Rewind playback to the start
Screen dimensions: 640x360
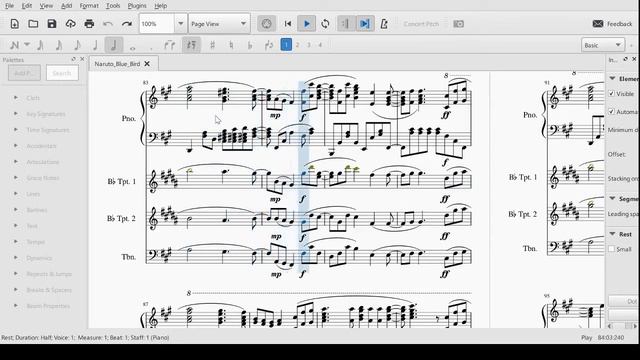tap(288, 24)
